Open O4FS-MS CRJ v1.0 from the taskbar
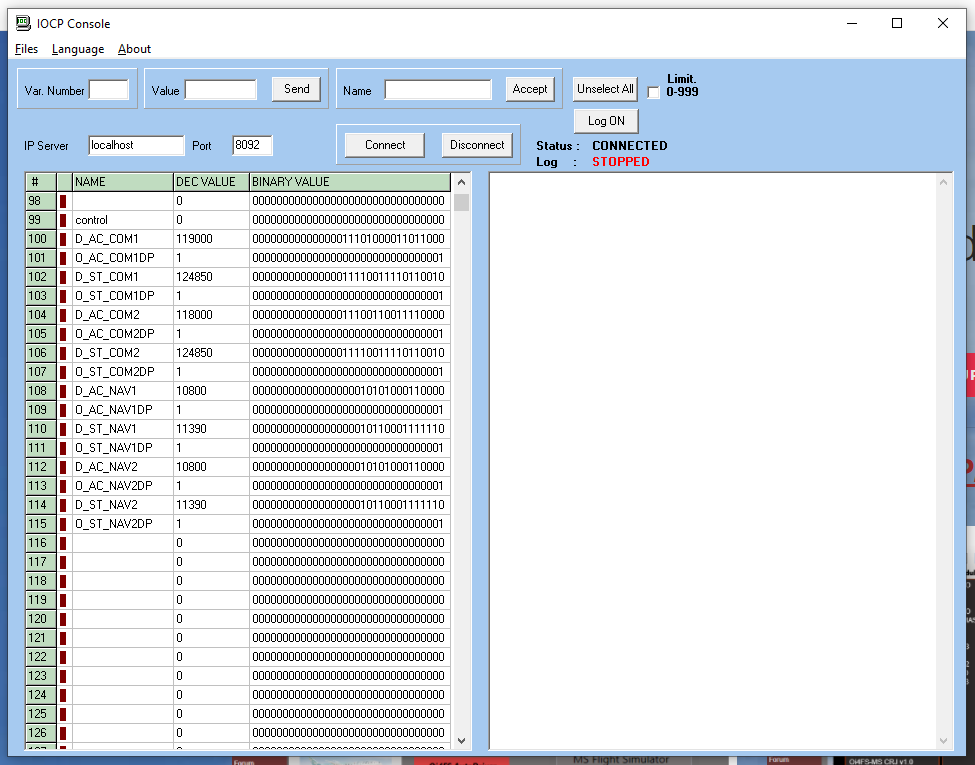This screenshot has width=975, height=765. coord(880,759)
